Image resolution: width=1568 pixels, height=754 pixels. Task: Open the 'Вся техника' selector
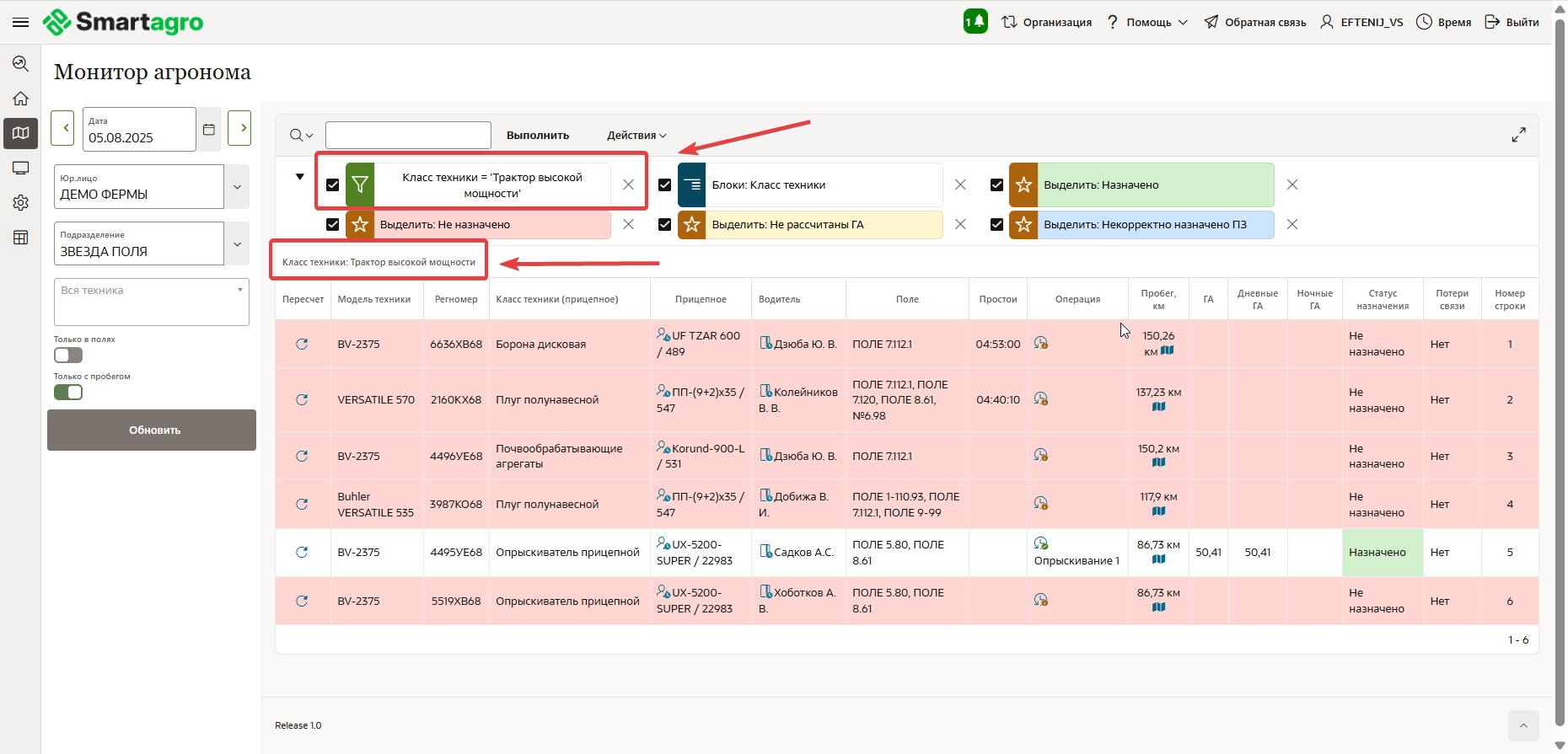click(x=152, y=302)
